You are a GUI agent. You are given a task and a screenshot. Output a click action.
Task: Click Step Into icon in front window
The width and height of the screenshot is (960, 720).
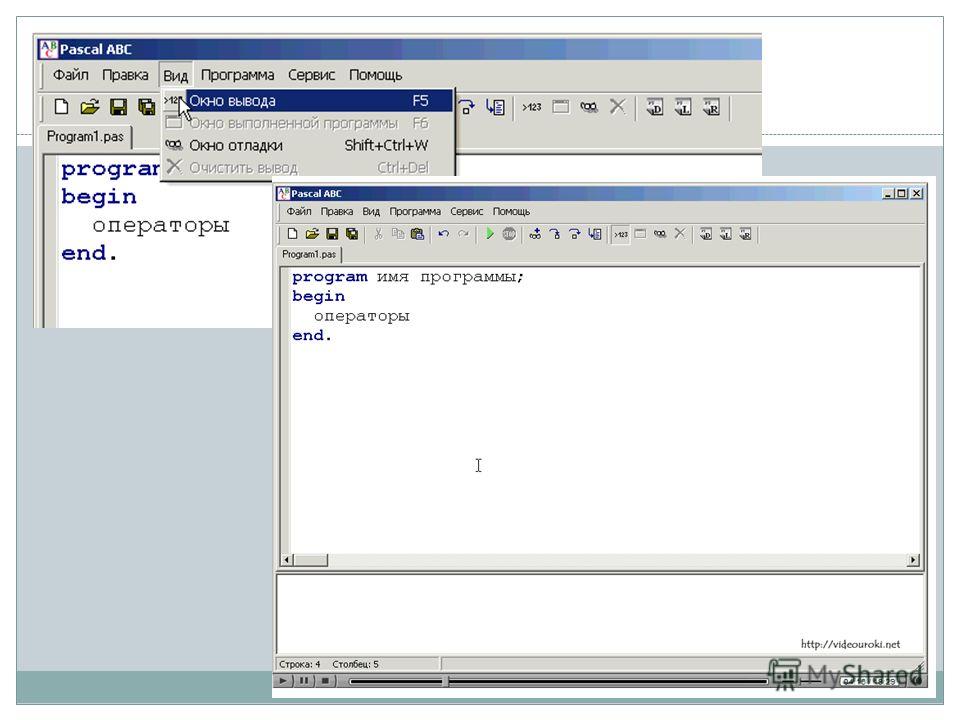point(555,234)
